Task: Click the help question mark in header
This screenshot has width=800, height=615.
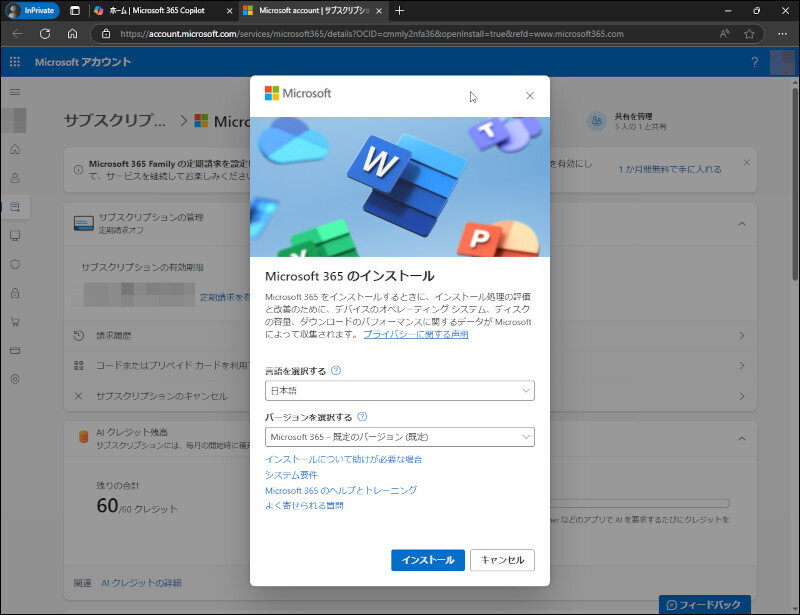Action: (x=754, y=62)
